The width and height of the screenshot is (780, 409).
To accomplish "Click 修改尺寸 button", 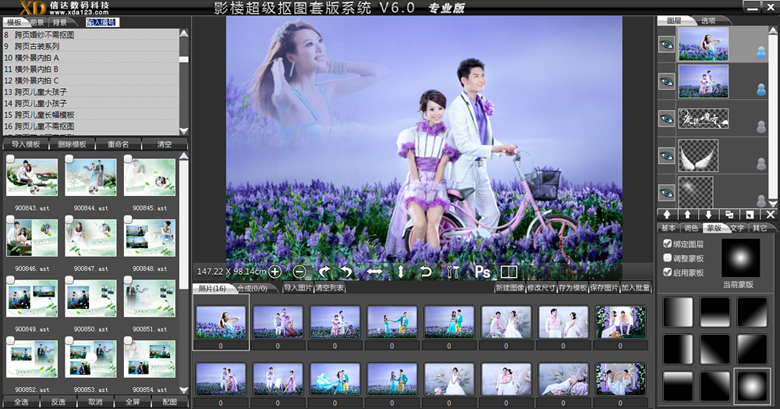I will [541, 288].
